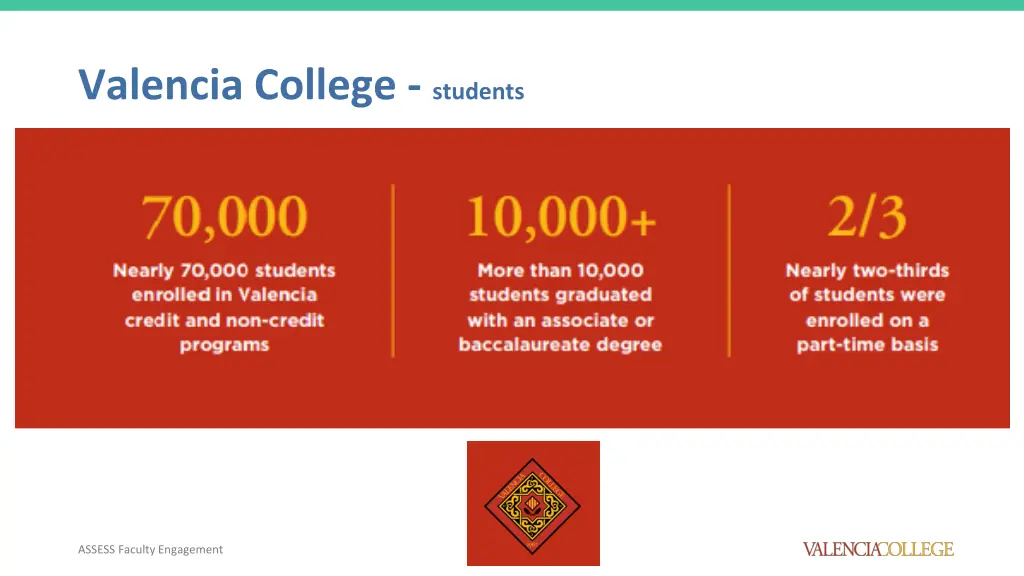Click divider line between 70,000 and 10,000+
Image resolution: width=1024 pixels, height=576 pixels.
(393, 270)
